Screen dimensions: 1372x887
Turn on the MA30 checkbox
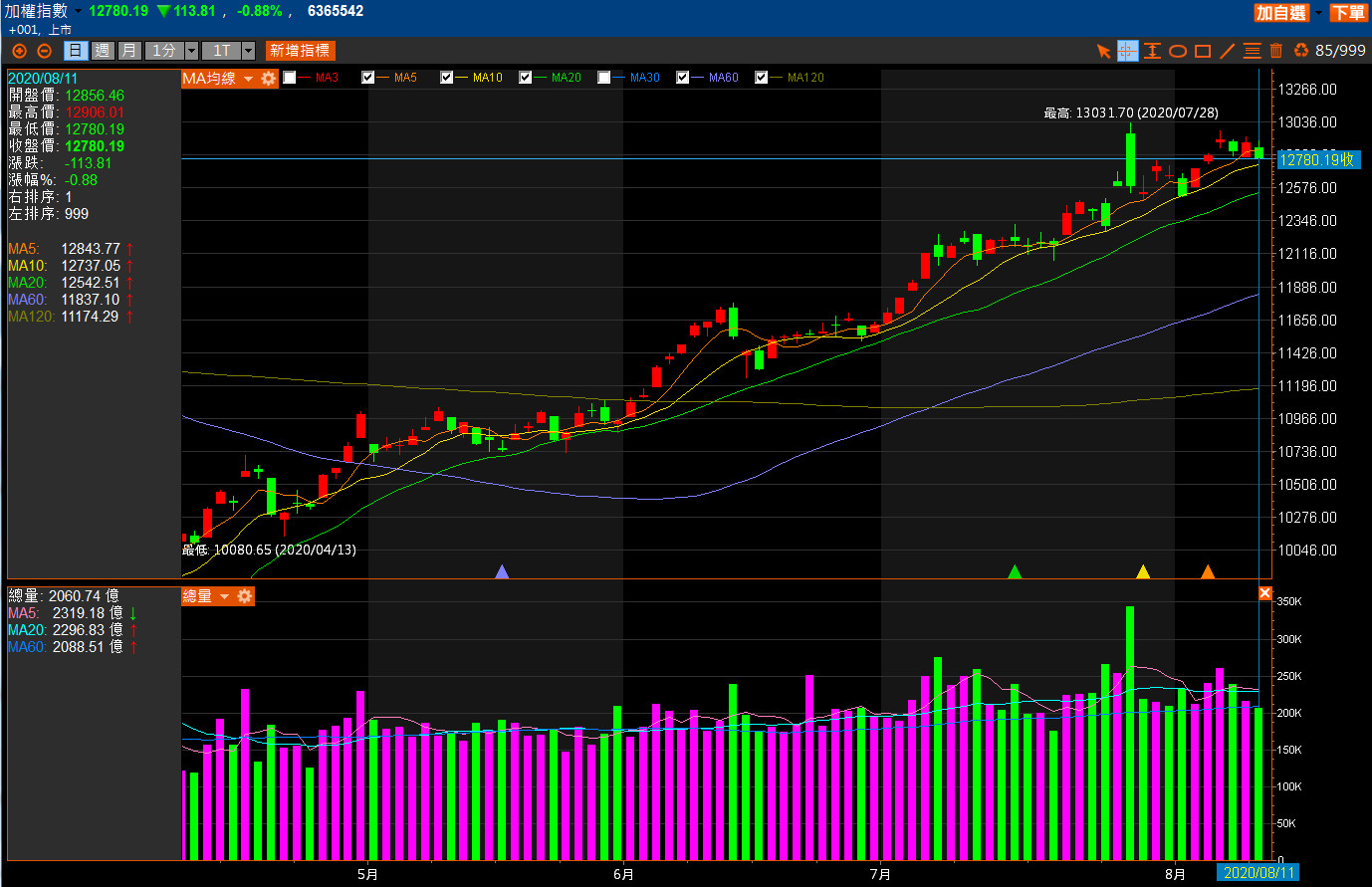[x=604, y=78]
